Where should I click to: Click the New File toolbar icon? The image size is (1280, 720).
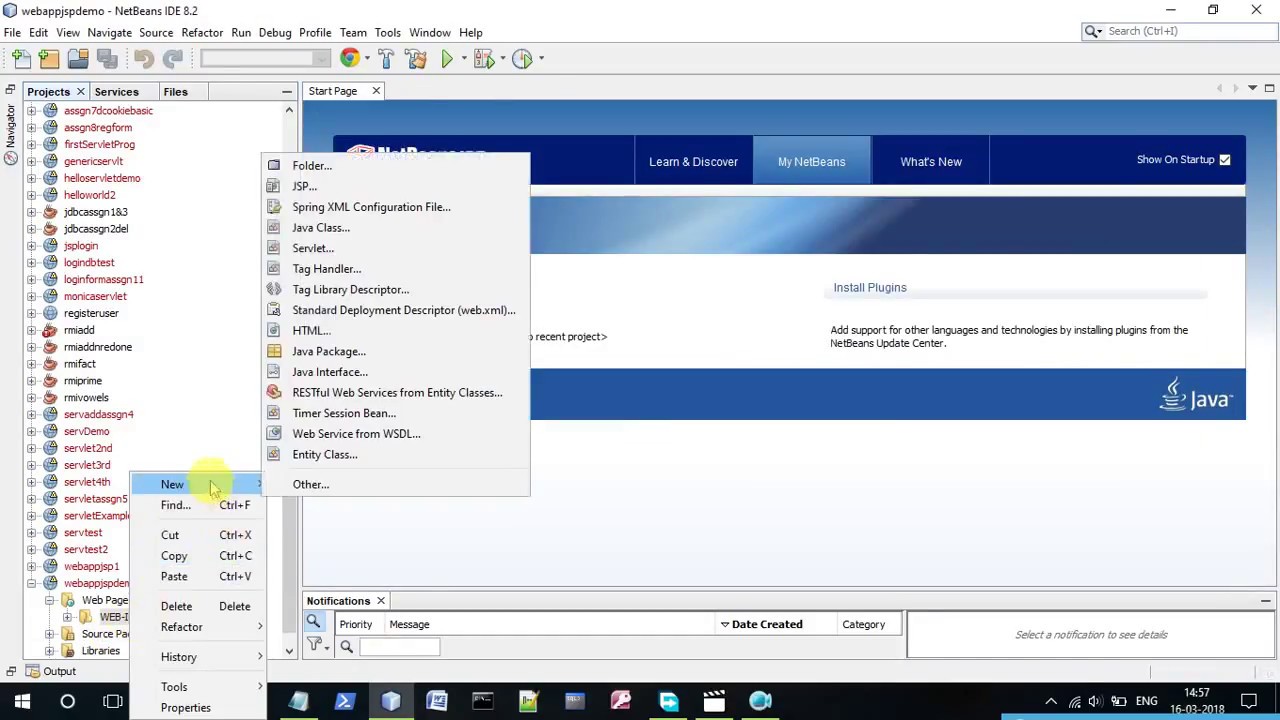(22, 59)
